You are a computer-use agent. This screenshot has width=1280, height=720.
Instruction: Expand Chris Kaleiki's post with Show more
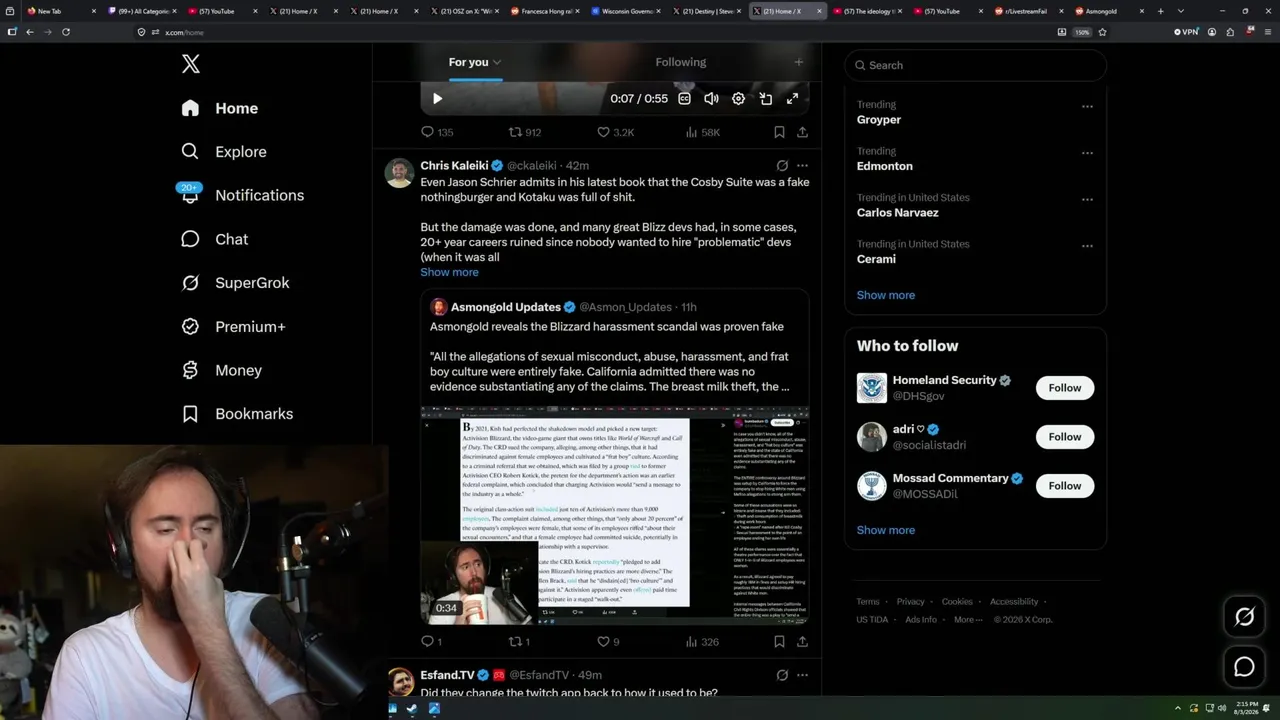tap(449, 272)
